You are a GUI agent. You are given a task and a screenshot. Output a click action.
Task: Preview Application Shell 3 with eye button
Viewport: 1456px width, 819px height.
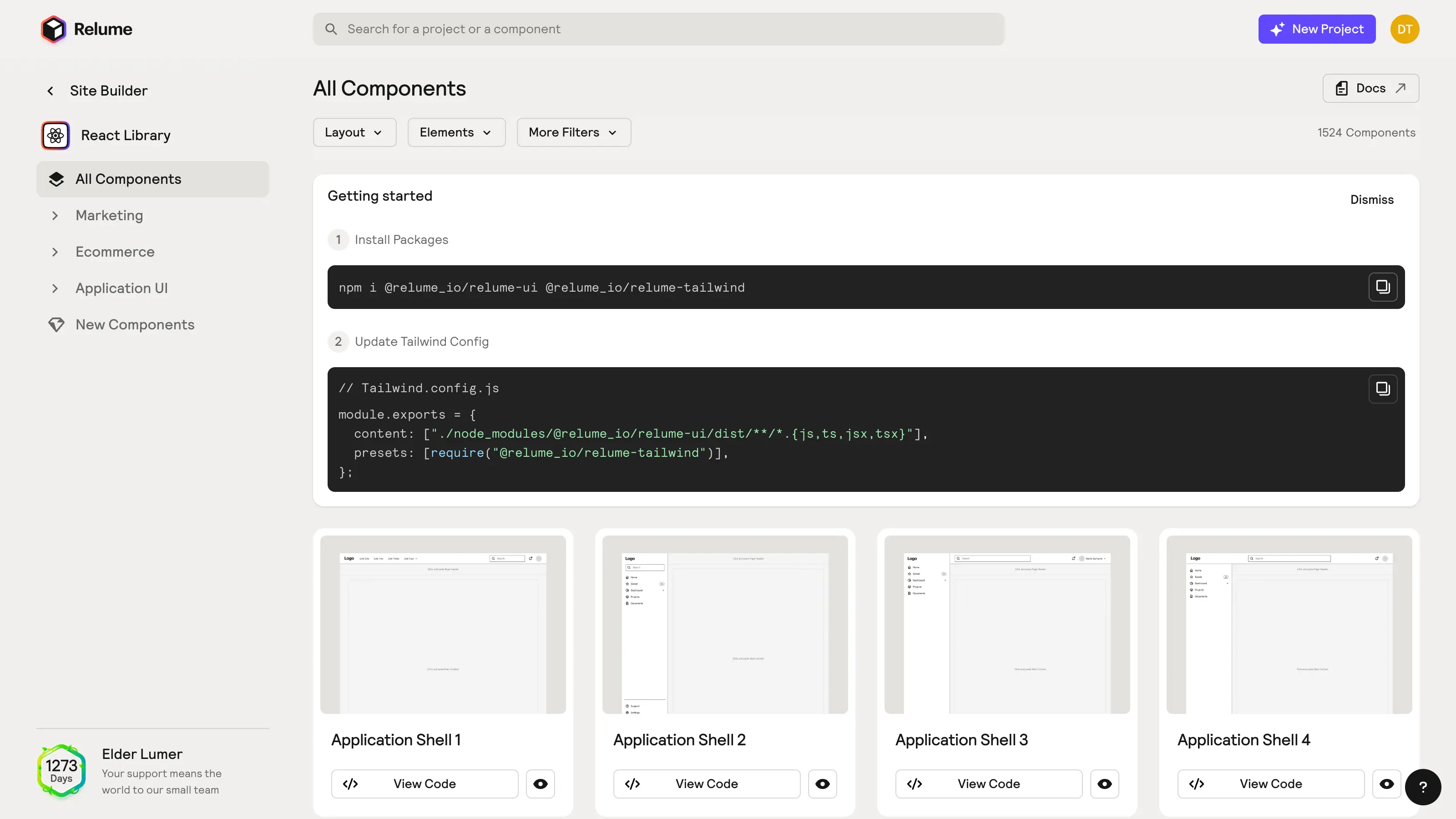(x=1104, y=784)
